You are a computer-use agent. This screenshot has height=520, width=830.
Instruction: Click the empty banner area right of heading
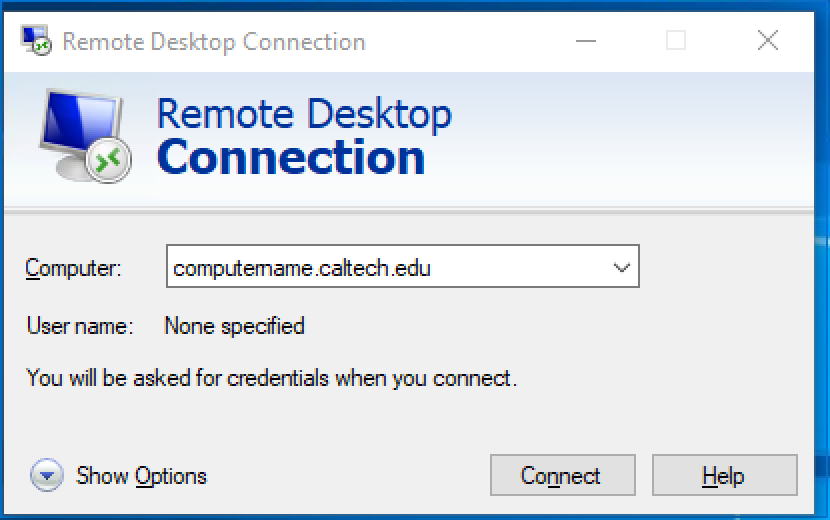[x=640, y=140]
